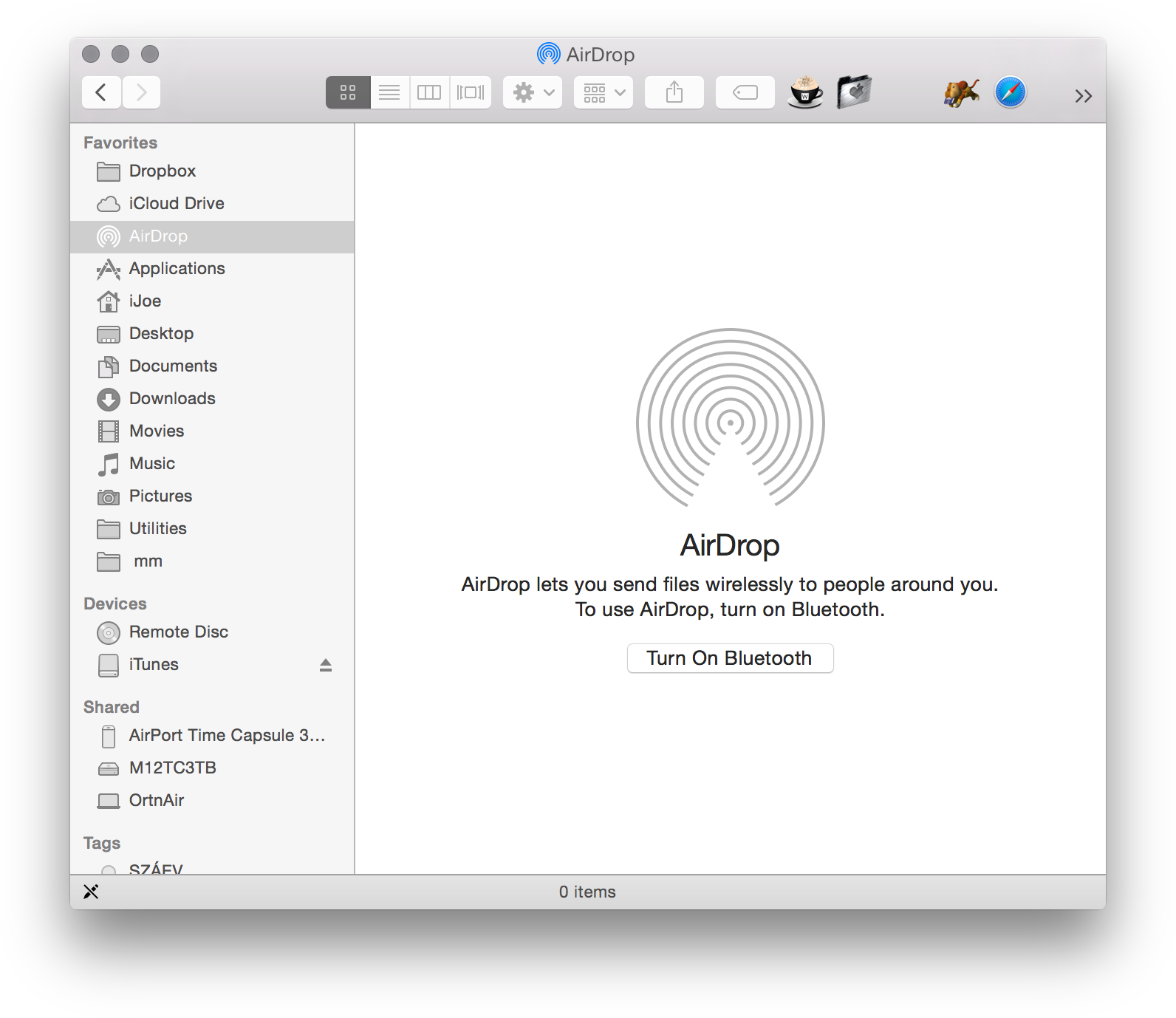Open Downloads in the sidebar

click(212, 399)
